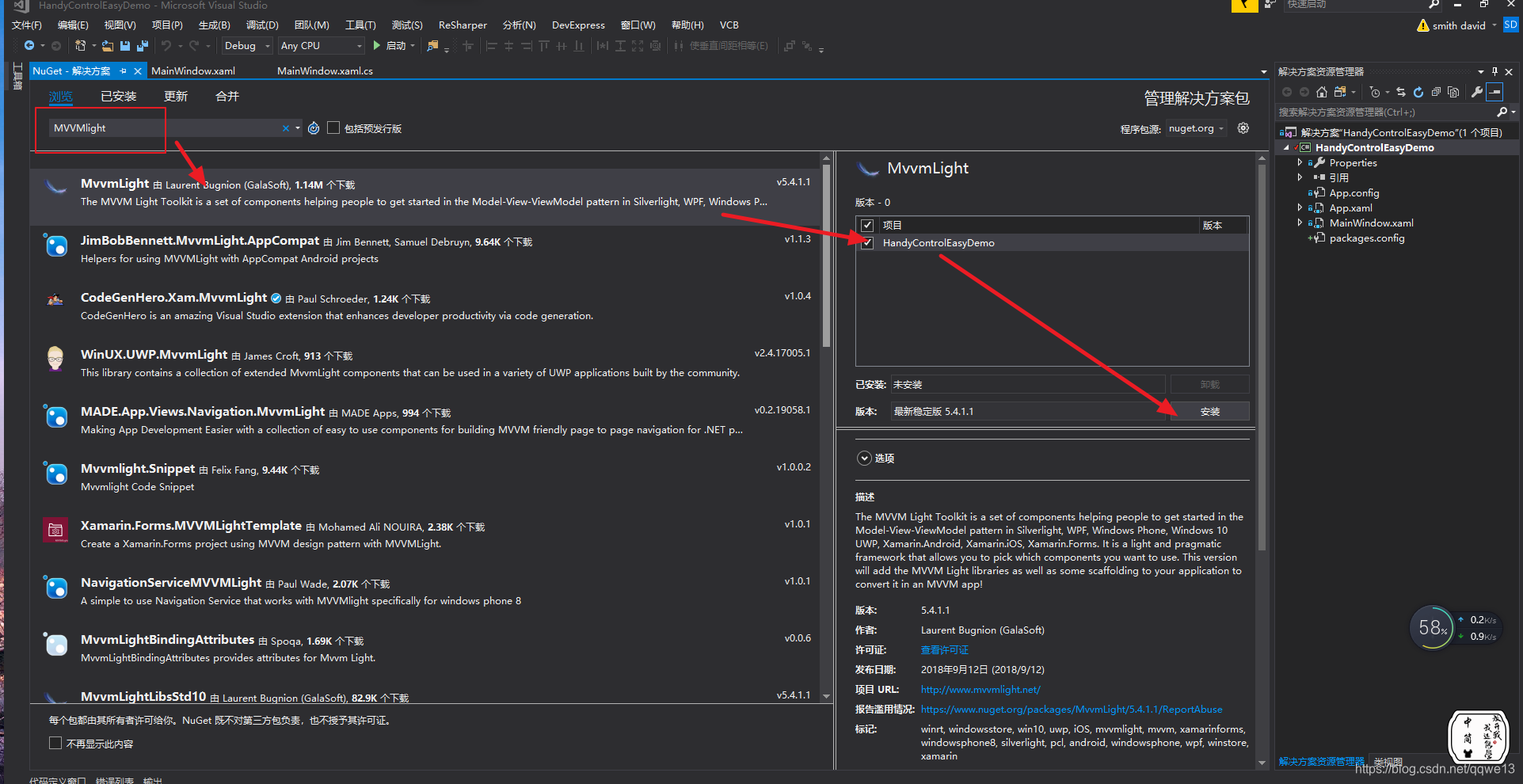This screenshot has height=784, width=1523.
Task: Switch to the 合并 tab
Action: point(227,96)
